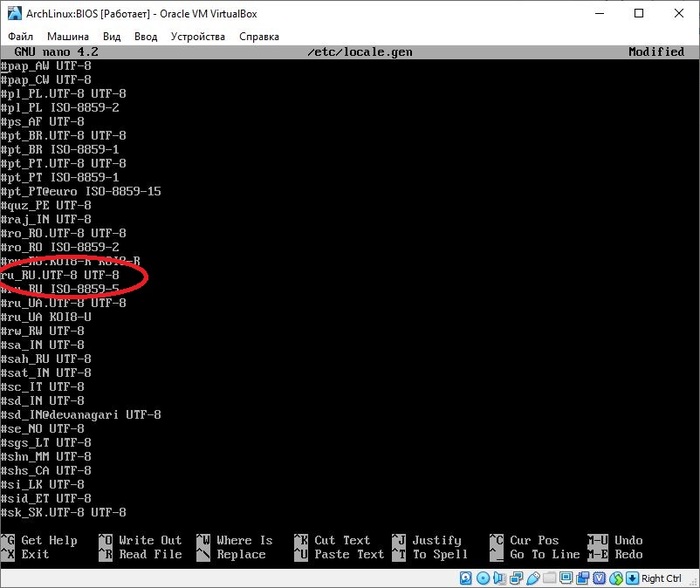Viewport: 700px width, 588px height.
Task: Click the Paste Text shortcut label
Action: (x=349, y=554)
